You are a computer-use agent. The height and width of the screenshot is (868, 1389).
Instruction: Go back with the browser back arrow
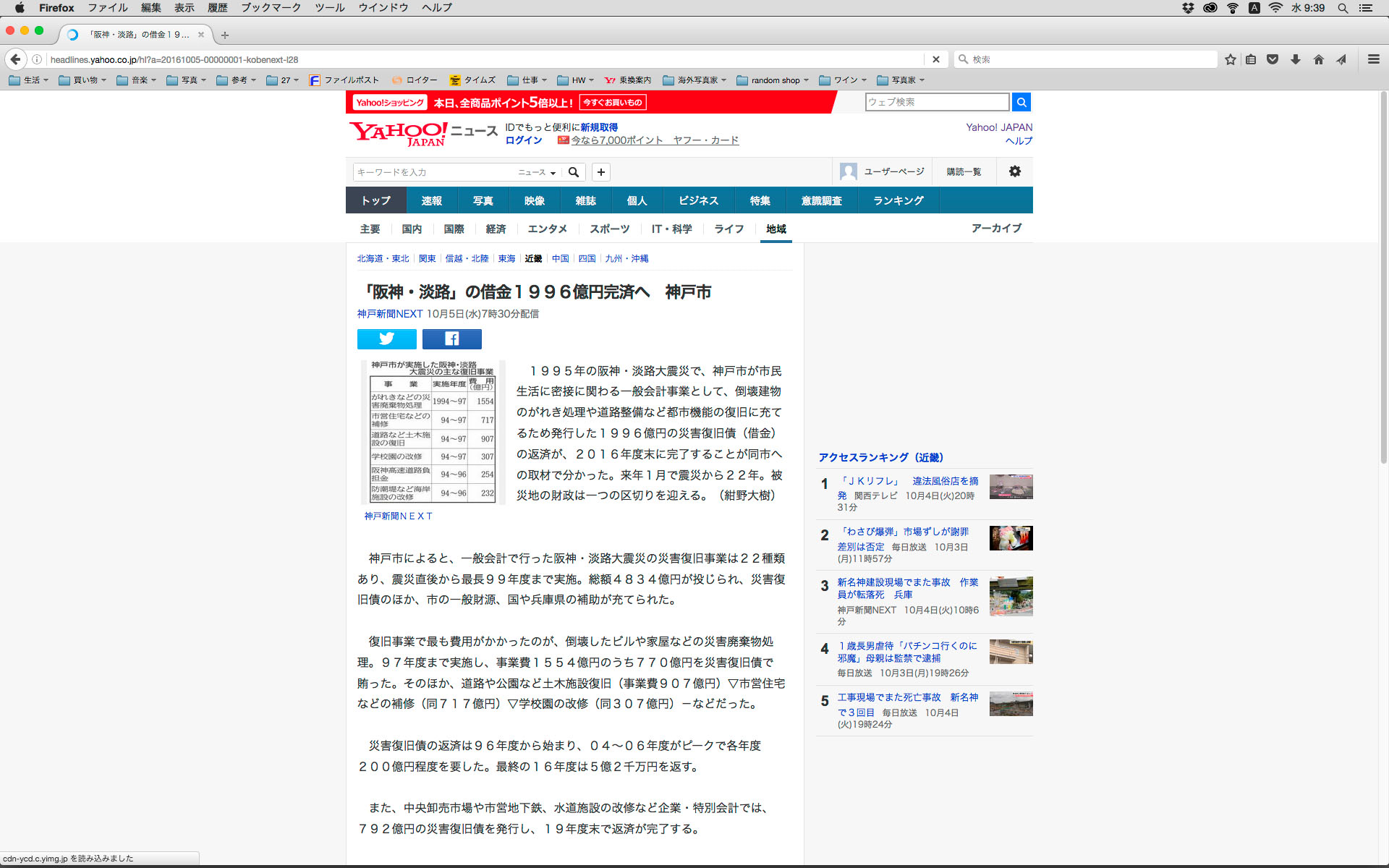[x=16, y=59]
